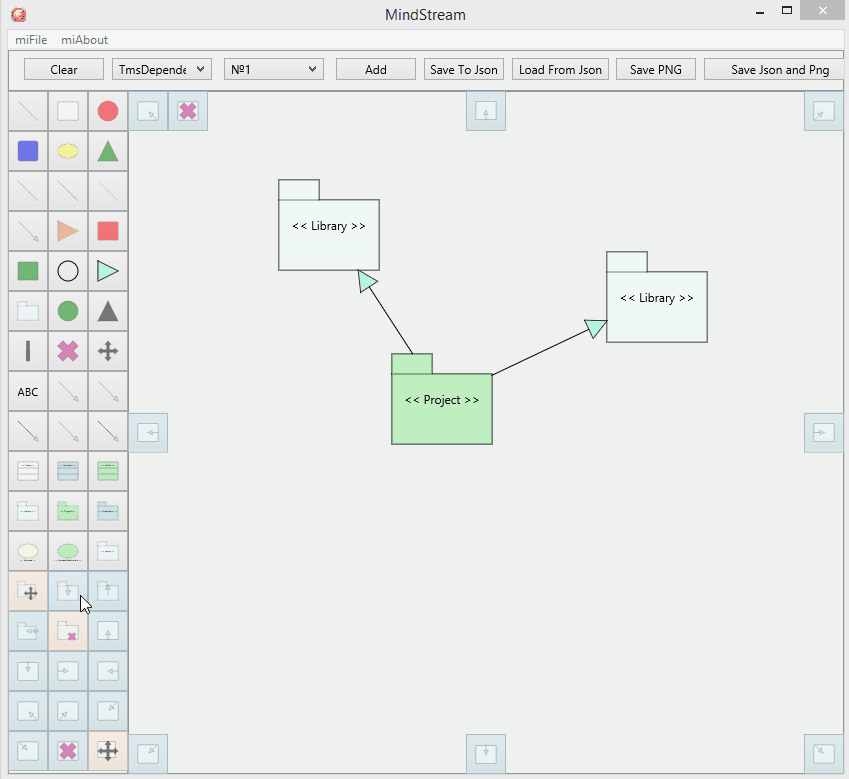The width and height of the screenshot is (849, 779).
Task: Select the solid green circle tool
Action: pyautogui.click(x=68, y=311)
